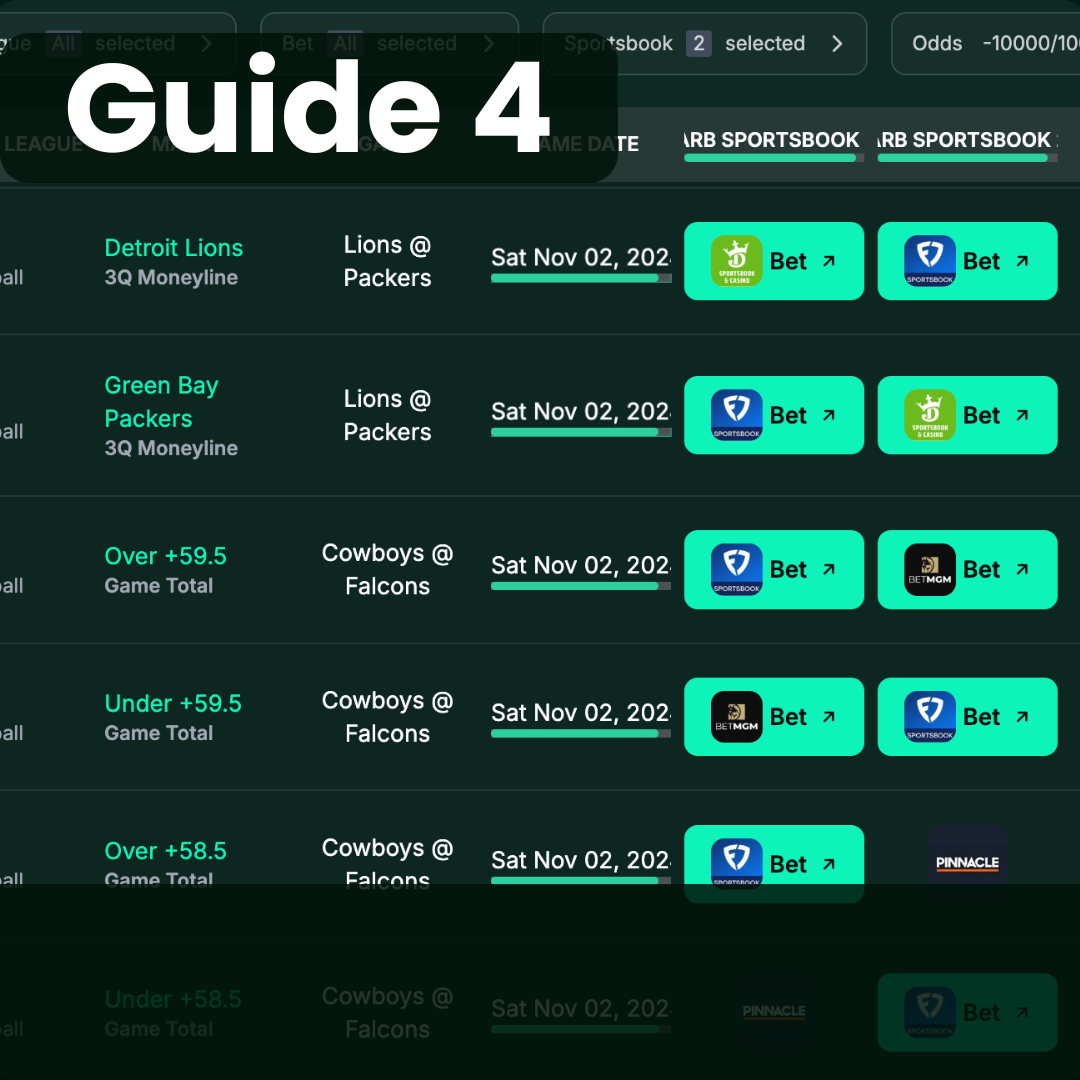Click BetMGM icon in Over +59.5 row

930,569
